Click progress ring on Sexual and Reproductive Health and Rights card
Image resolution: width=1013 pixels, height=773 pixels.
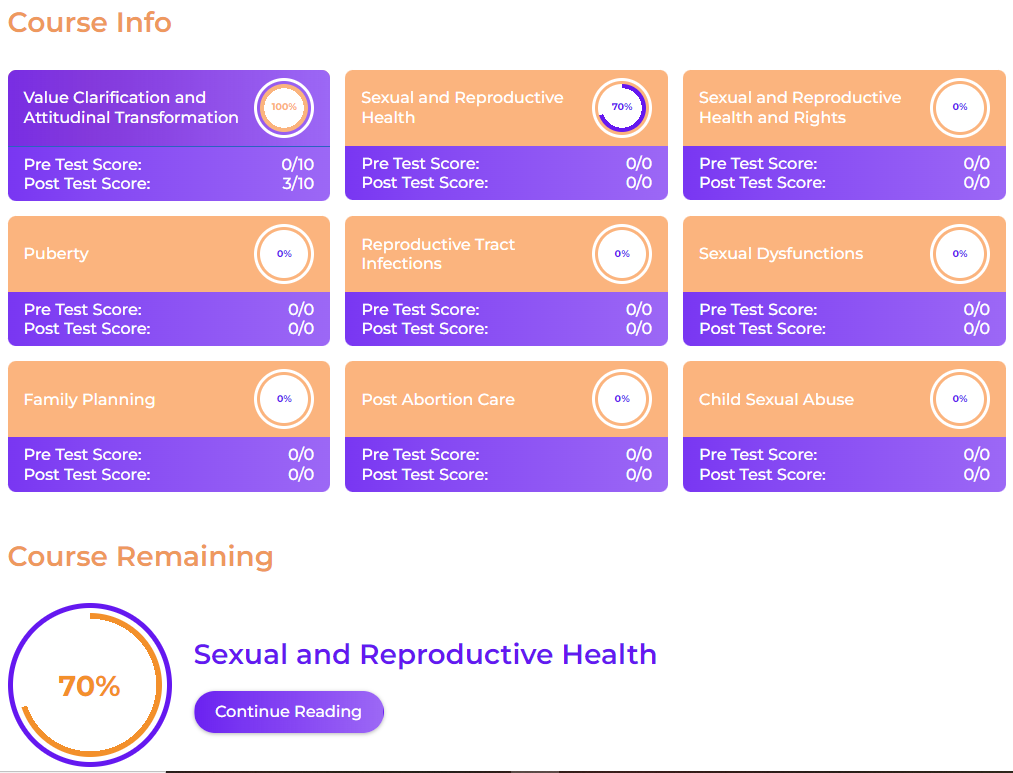[x=959, y=107]
